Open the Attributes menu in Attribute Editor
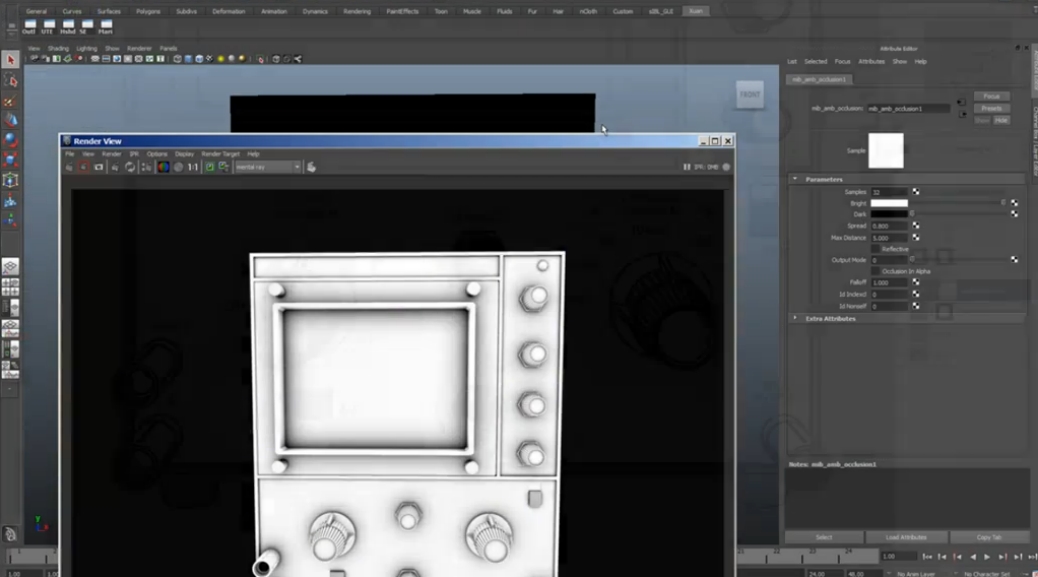The height and width of the screenshot is (577, 1038). 871,62
